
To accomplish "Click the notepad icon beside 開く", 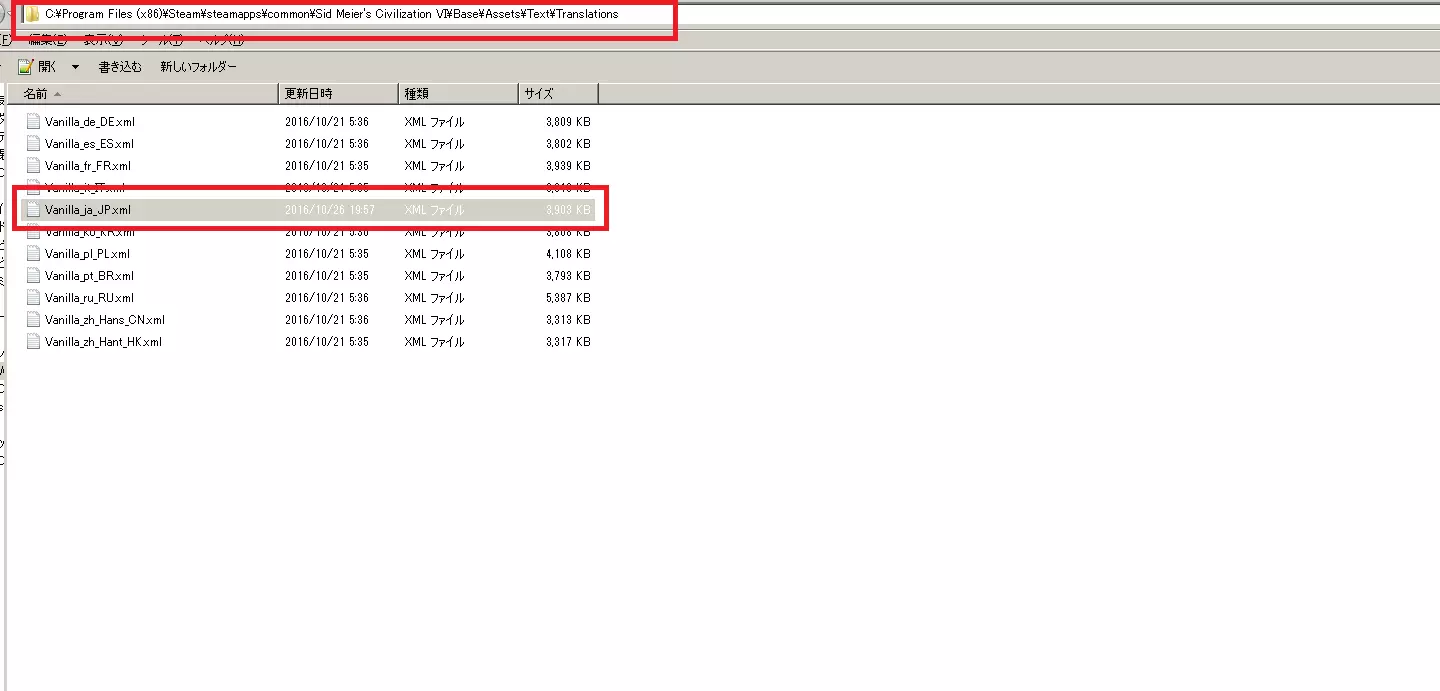I will pyautogui.click(x=26, y=66).
